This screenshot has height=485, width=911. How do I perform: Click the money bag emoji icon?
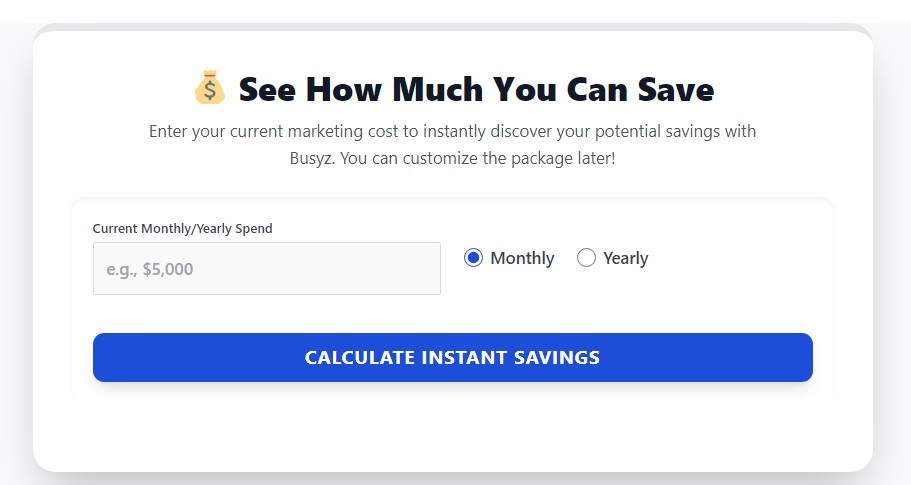210,88
